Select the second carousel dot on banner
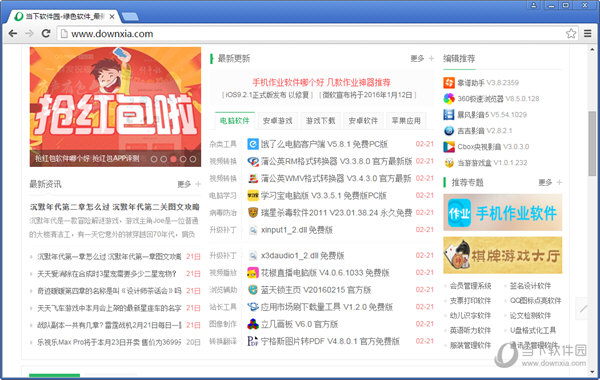The height and width of the screenshot is (380, 600). click(x=163, y=159)
